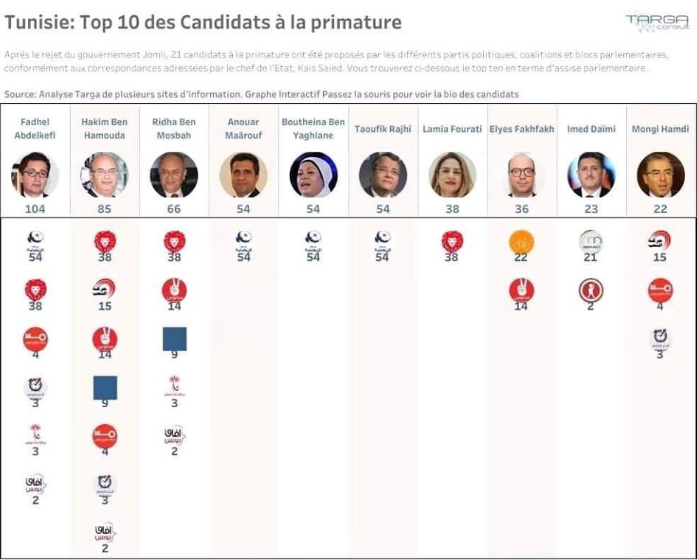Click orange party icon under Elyes Fakhfakh

coord(519,241)
